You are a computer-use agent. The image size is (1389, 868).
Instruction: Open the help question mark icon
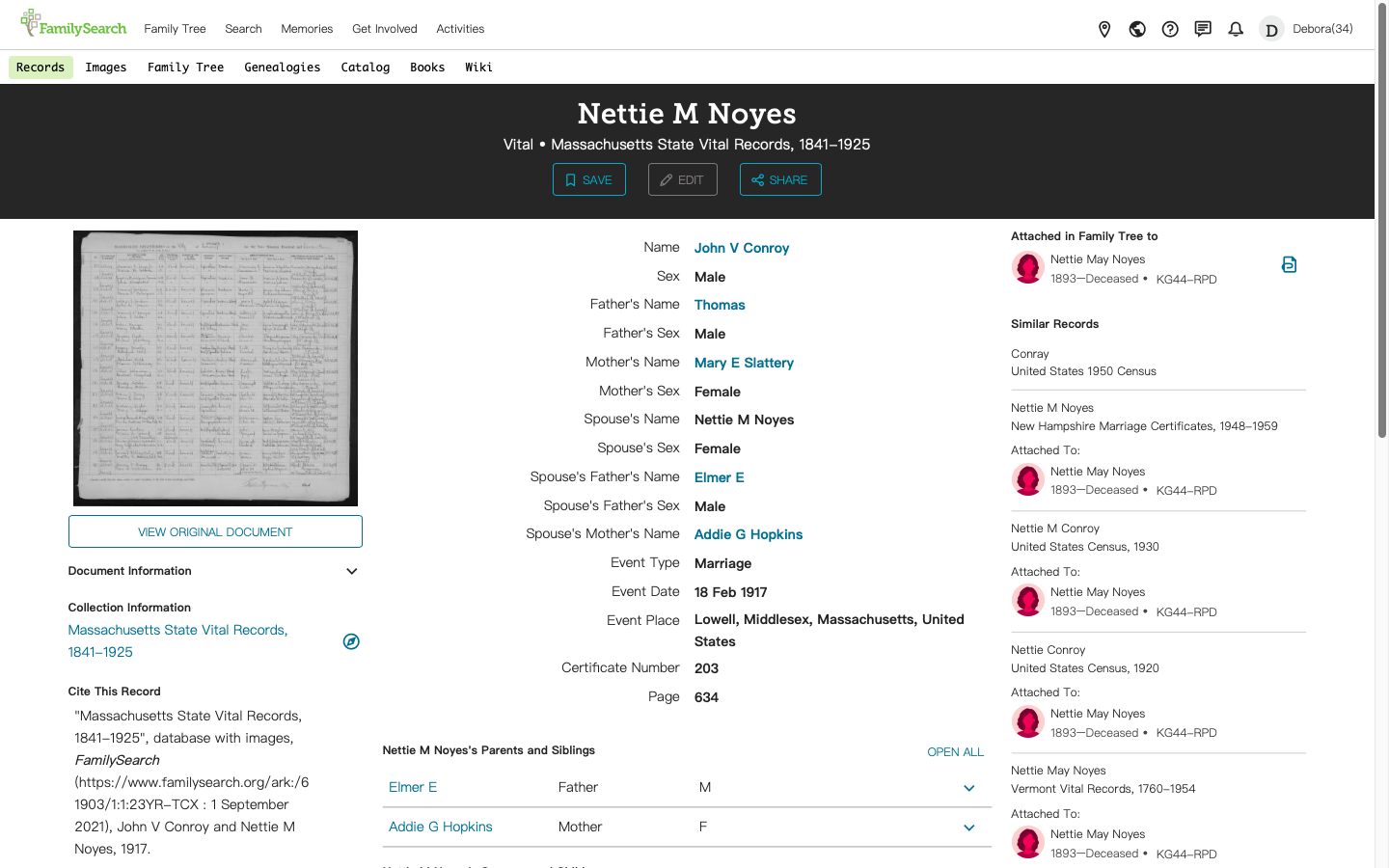pyautogui.click(x=1170, y=29)
